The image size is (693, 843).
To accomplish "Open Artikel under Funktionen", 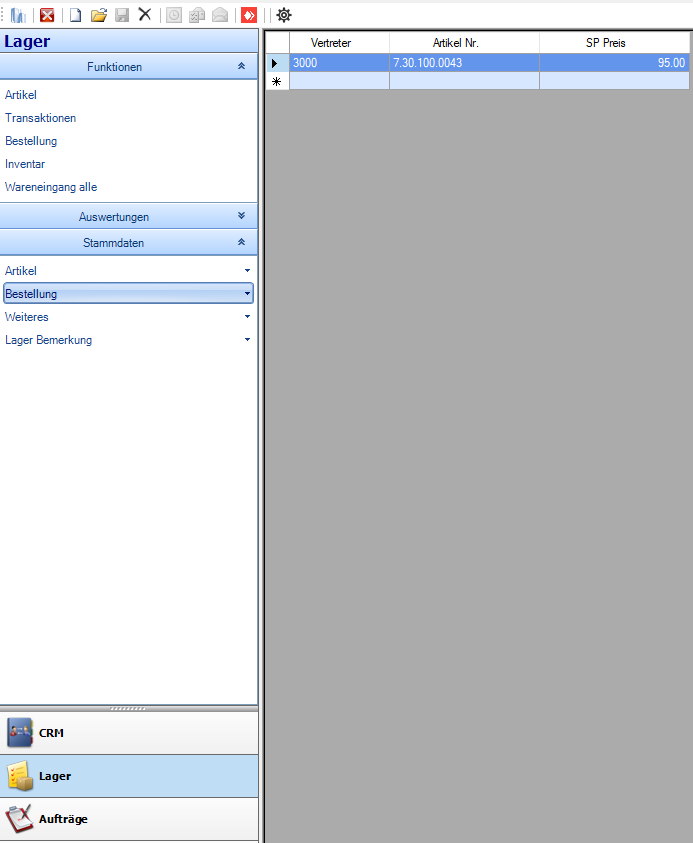I will (21, 95).
